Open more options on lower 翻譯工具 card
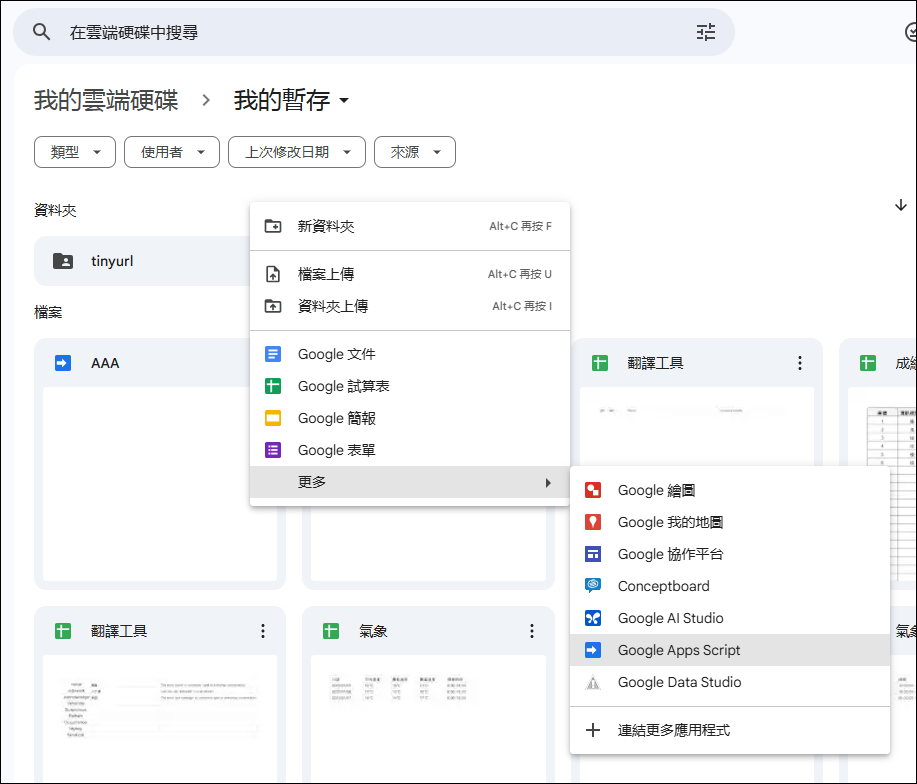 (263, 631)
